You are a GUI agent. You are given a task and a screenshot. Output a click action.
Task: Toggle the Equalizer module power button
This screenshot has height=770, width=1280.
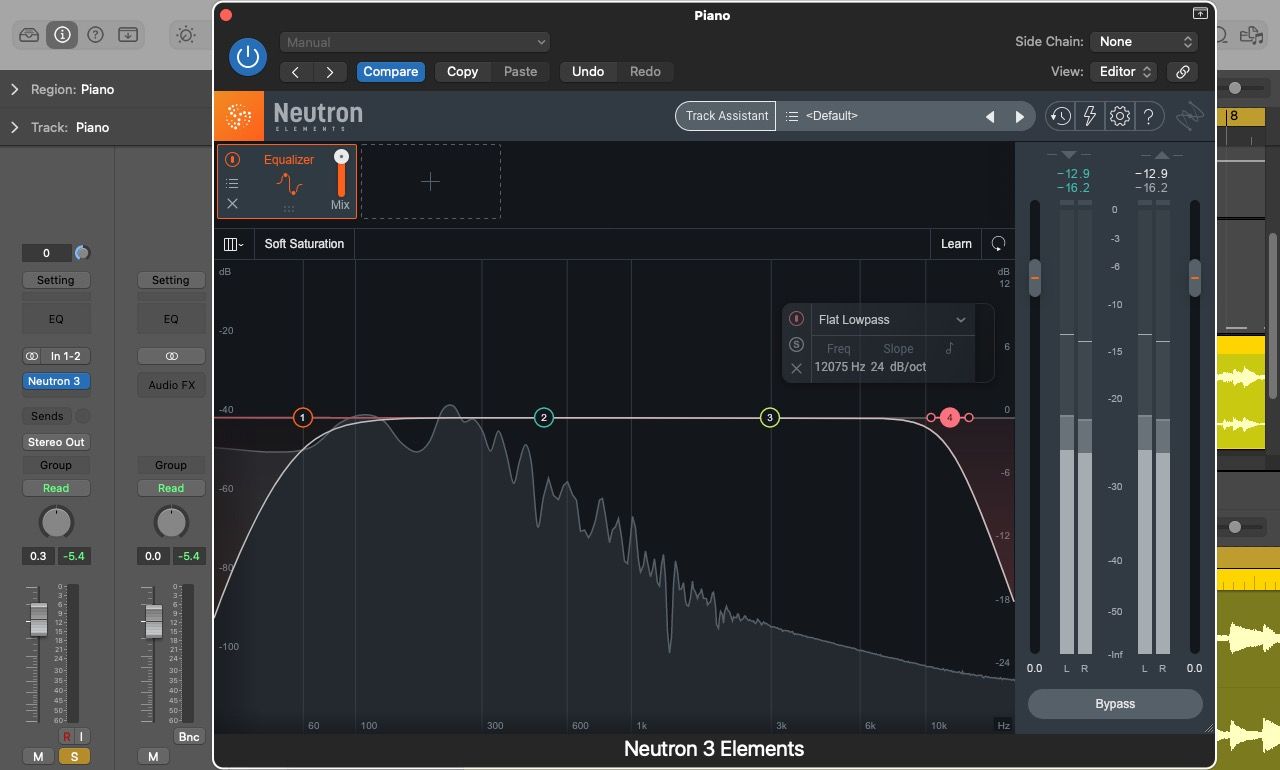pyautogui.click(x=232, y=158)
